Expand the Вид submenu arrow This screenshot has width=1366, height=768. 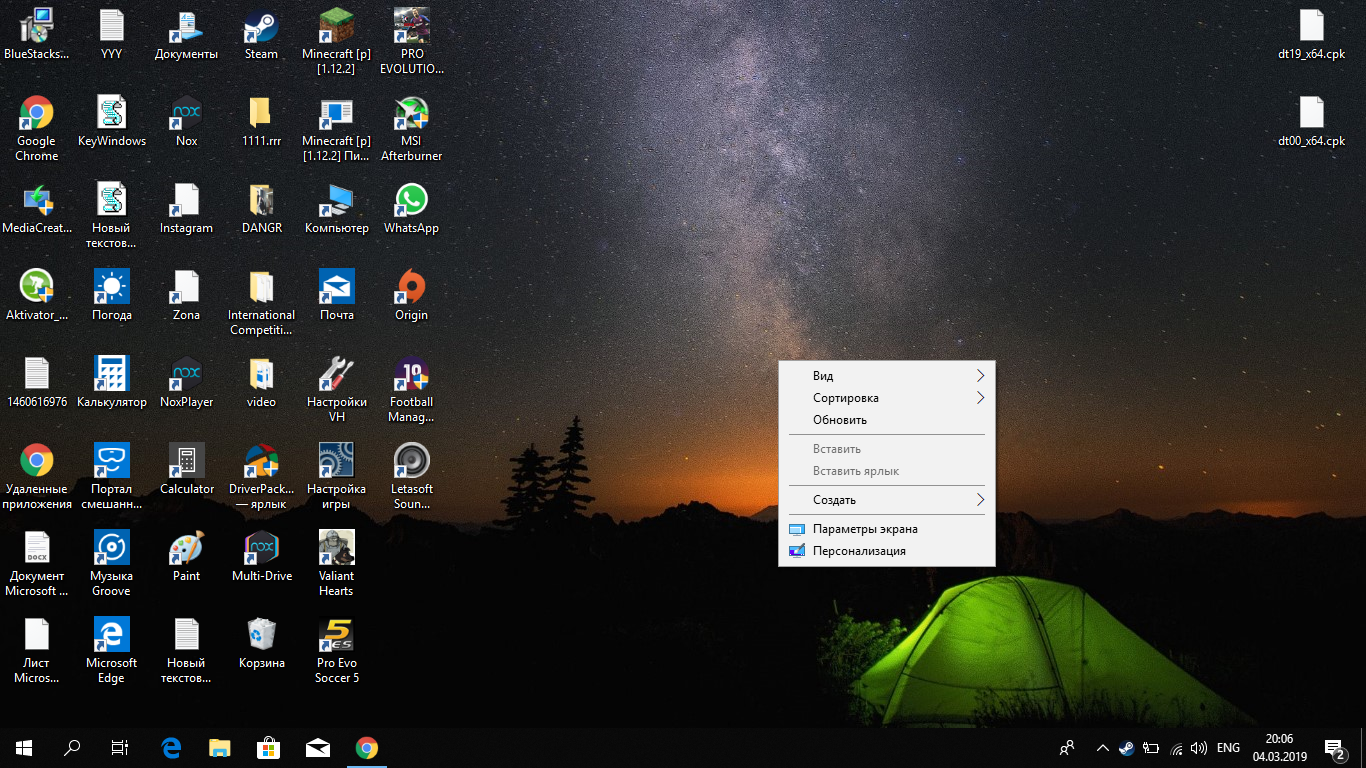(980, 376)
